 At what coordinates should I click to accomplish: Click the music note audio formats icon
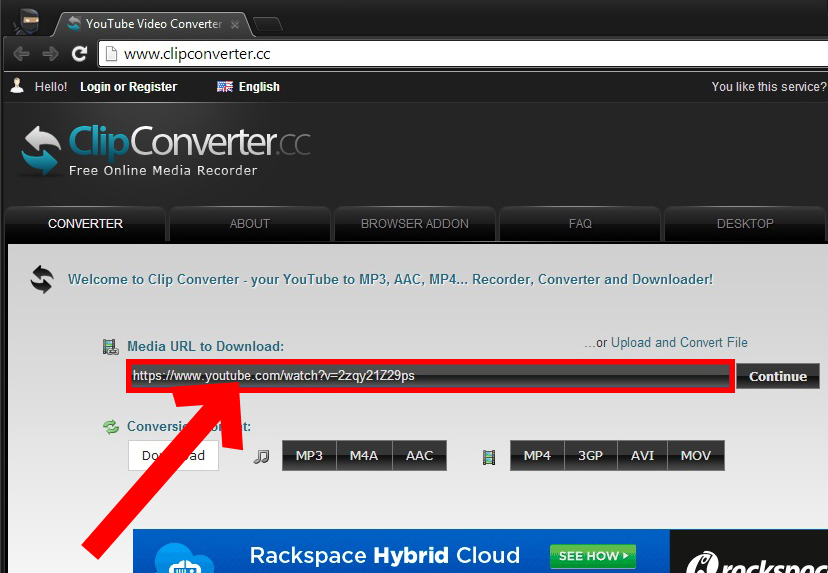click(x=261, y=456)
